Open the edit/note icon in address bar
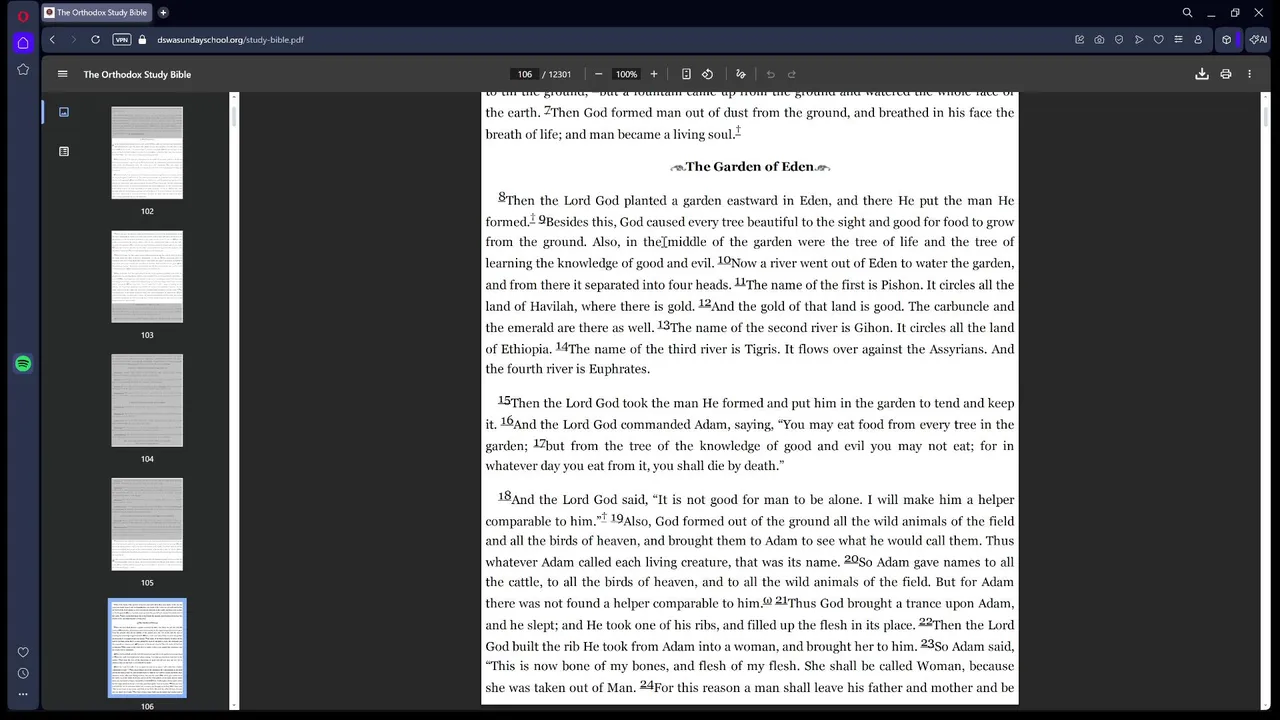1280x720 pixels. [x=1079, y=40]
